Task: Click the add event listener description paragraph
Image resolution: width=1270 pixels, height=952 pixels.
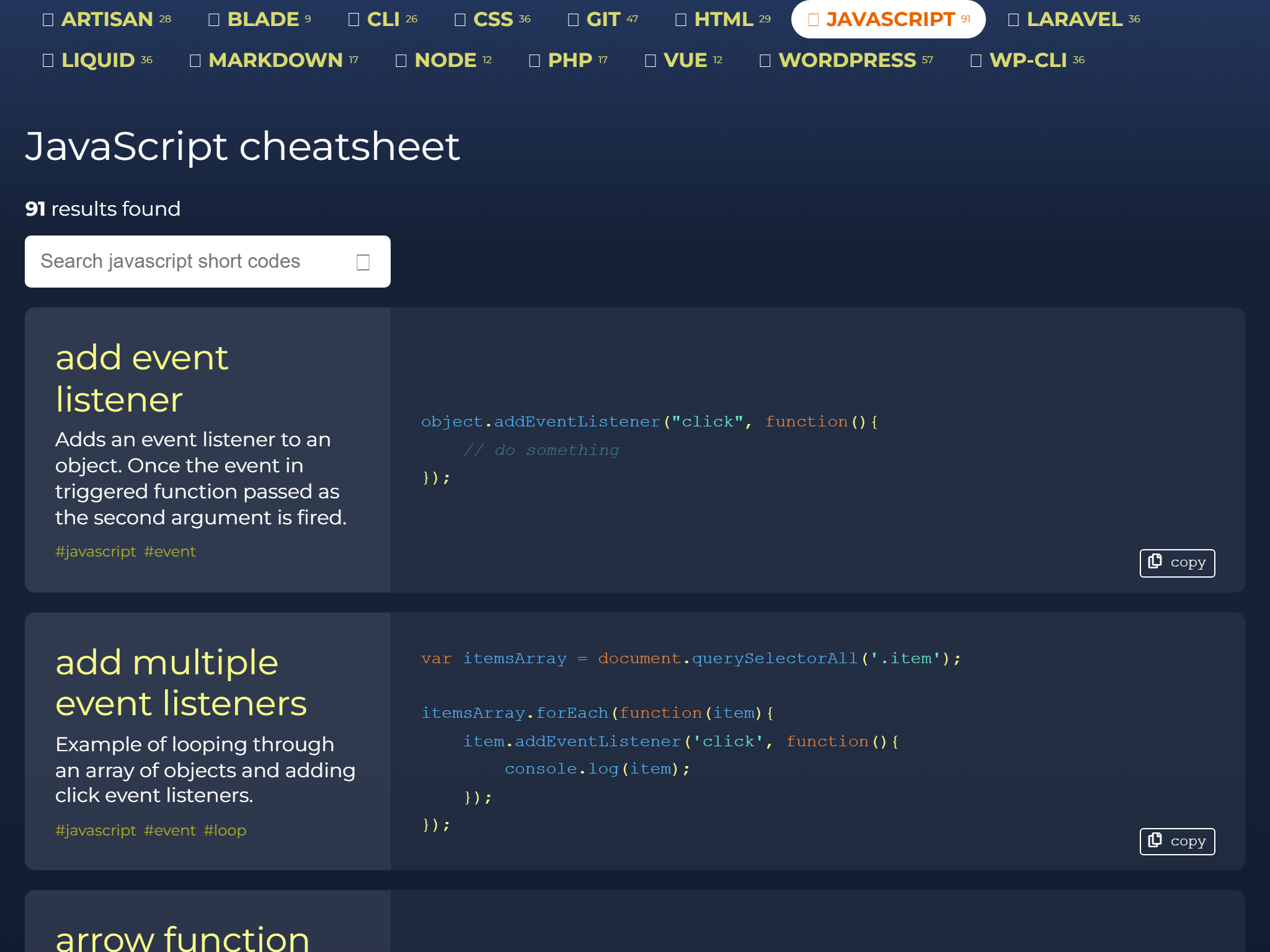Action: point(201,478)
